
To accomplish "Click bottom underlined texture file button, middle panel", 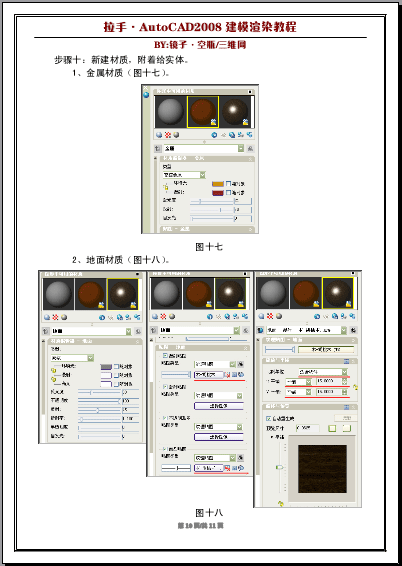I will click(209, 468).
